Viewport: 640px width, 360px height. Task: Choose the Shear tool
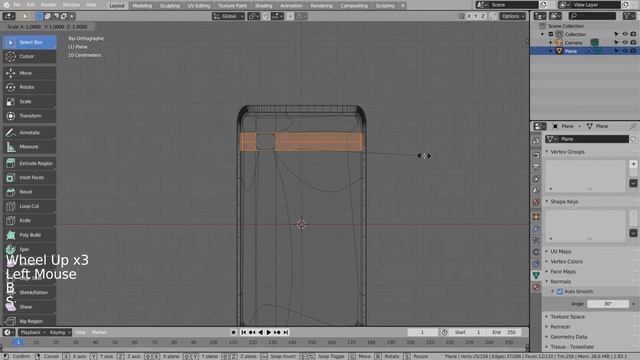(29, 307)
